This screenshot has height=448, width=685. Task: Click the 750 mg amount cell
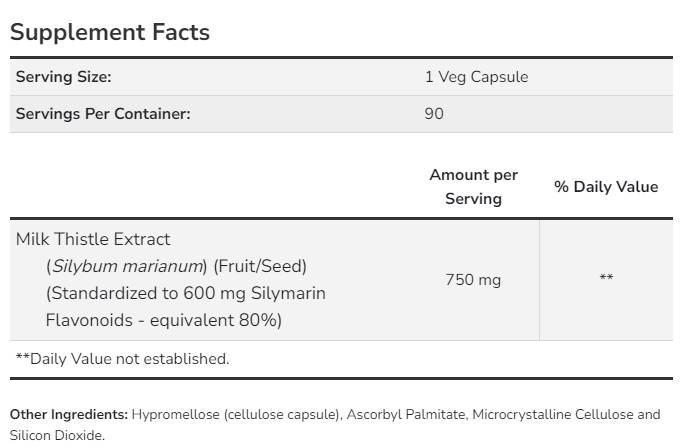tap(473, 280)
